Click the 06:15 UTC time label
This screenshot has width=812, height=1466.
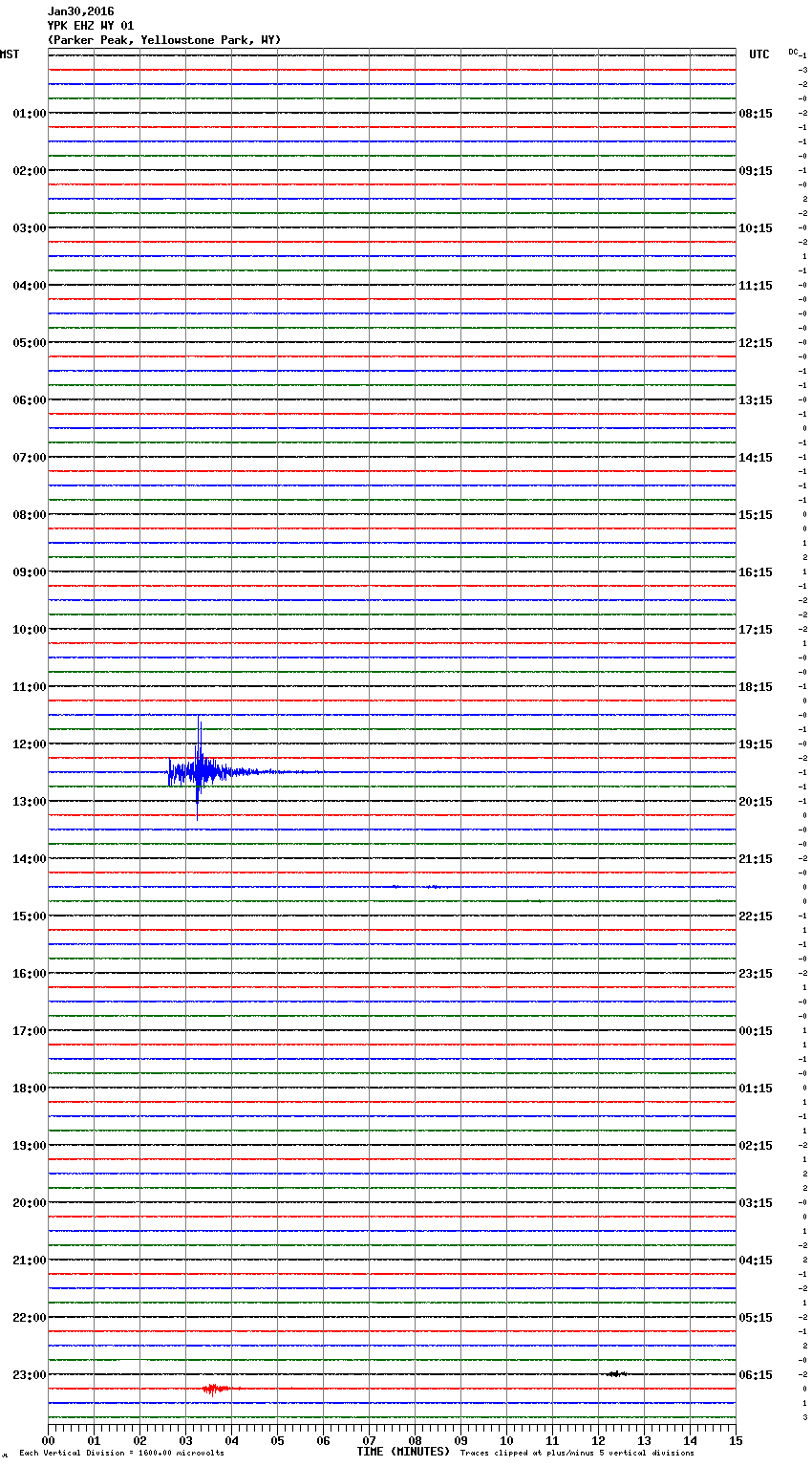coord(756,1375)
